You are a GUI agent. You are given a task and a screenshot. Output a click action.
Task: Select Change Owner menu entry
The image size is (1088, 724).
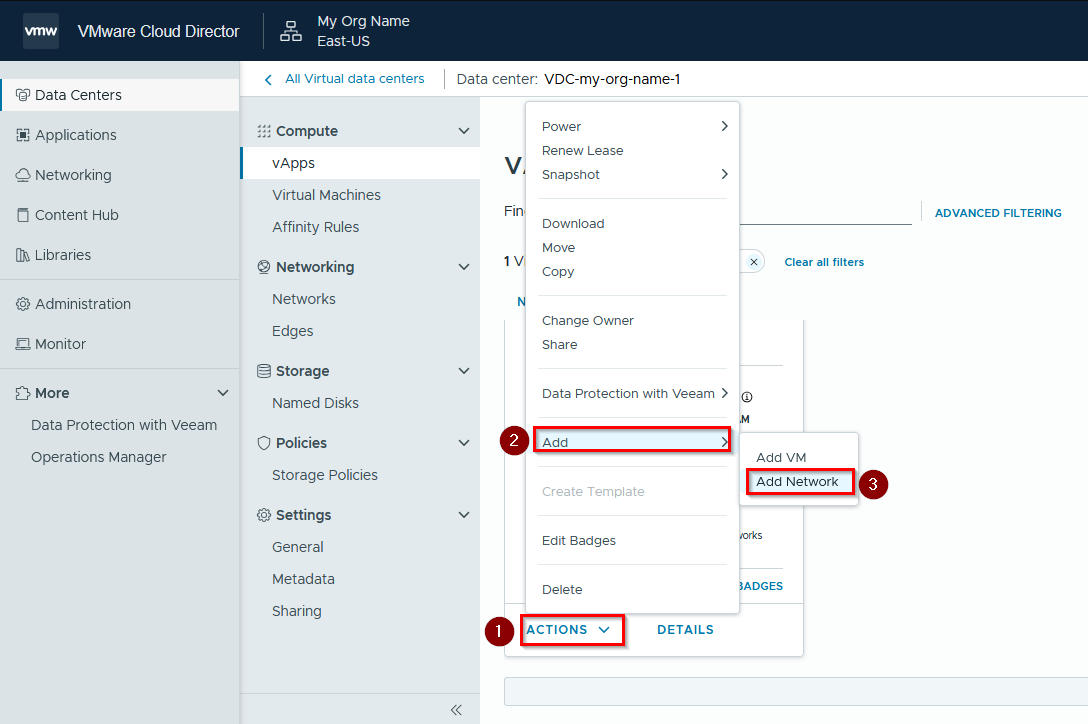click(x=588, y=321)
